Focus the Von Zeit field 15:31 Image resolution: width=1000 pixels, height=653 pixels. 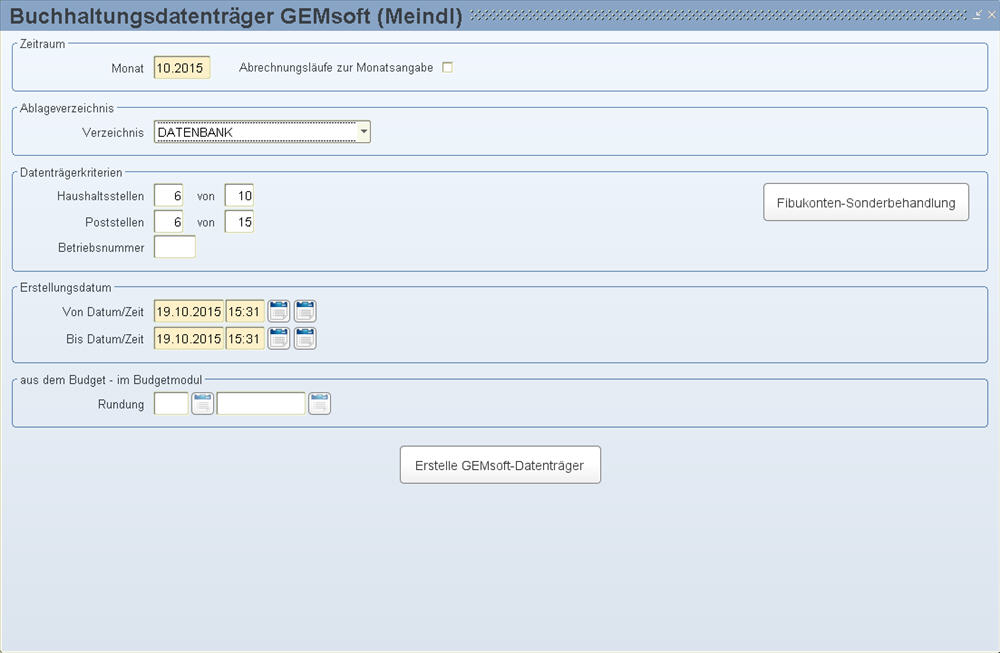click(x=245, y=312)
